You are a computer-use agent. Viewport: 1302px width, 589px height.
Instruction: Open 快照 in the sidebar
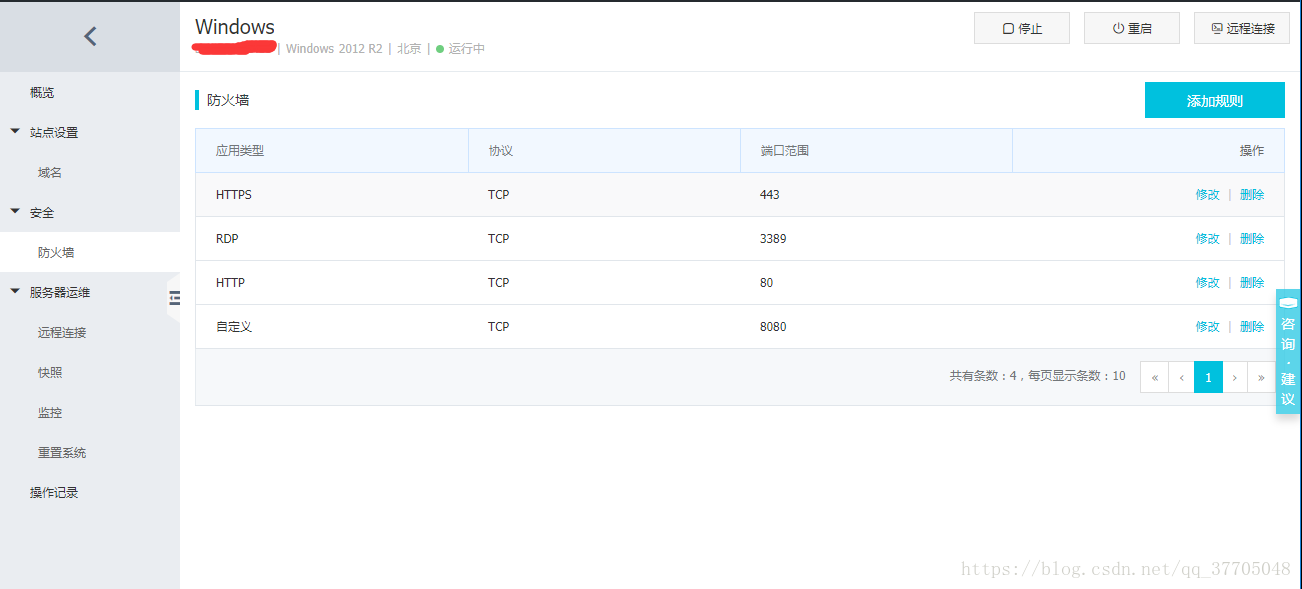pos(50,373)
